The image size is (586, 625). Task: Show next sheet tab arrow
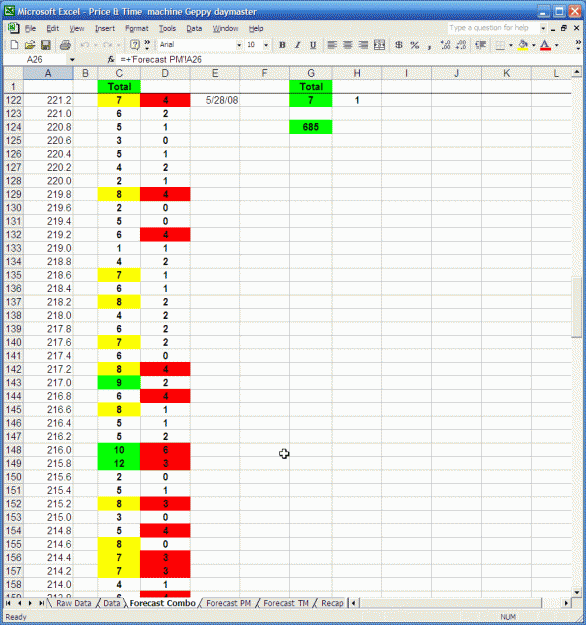30,603
